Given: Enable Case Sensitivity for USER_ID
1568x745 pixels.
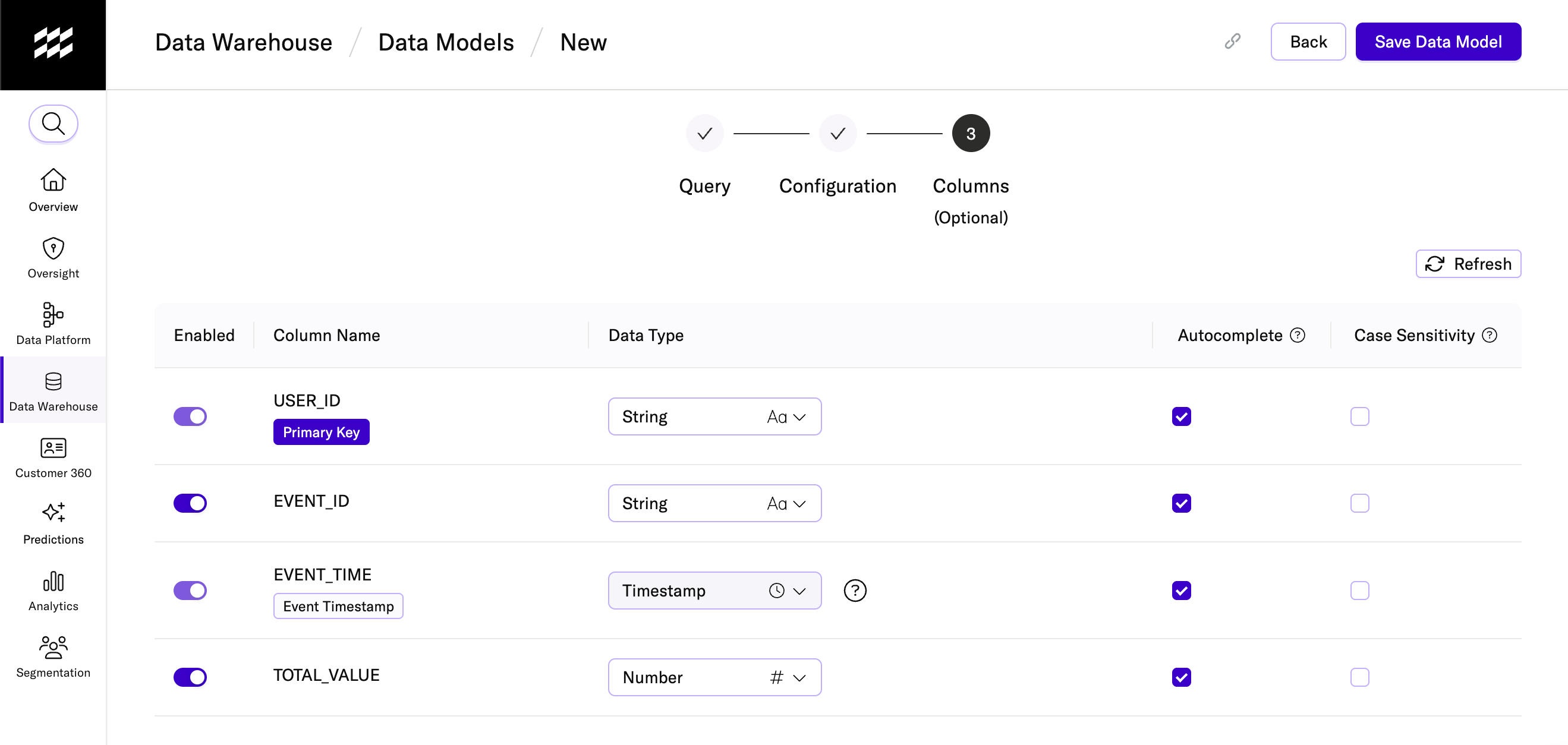Looking at the screenshot, I should point(1359,416).
